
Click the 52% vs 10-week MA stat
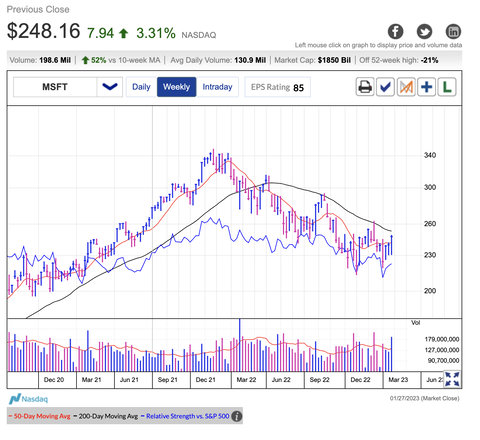point(121,60)
